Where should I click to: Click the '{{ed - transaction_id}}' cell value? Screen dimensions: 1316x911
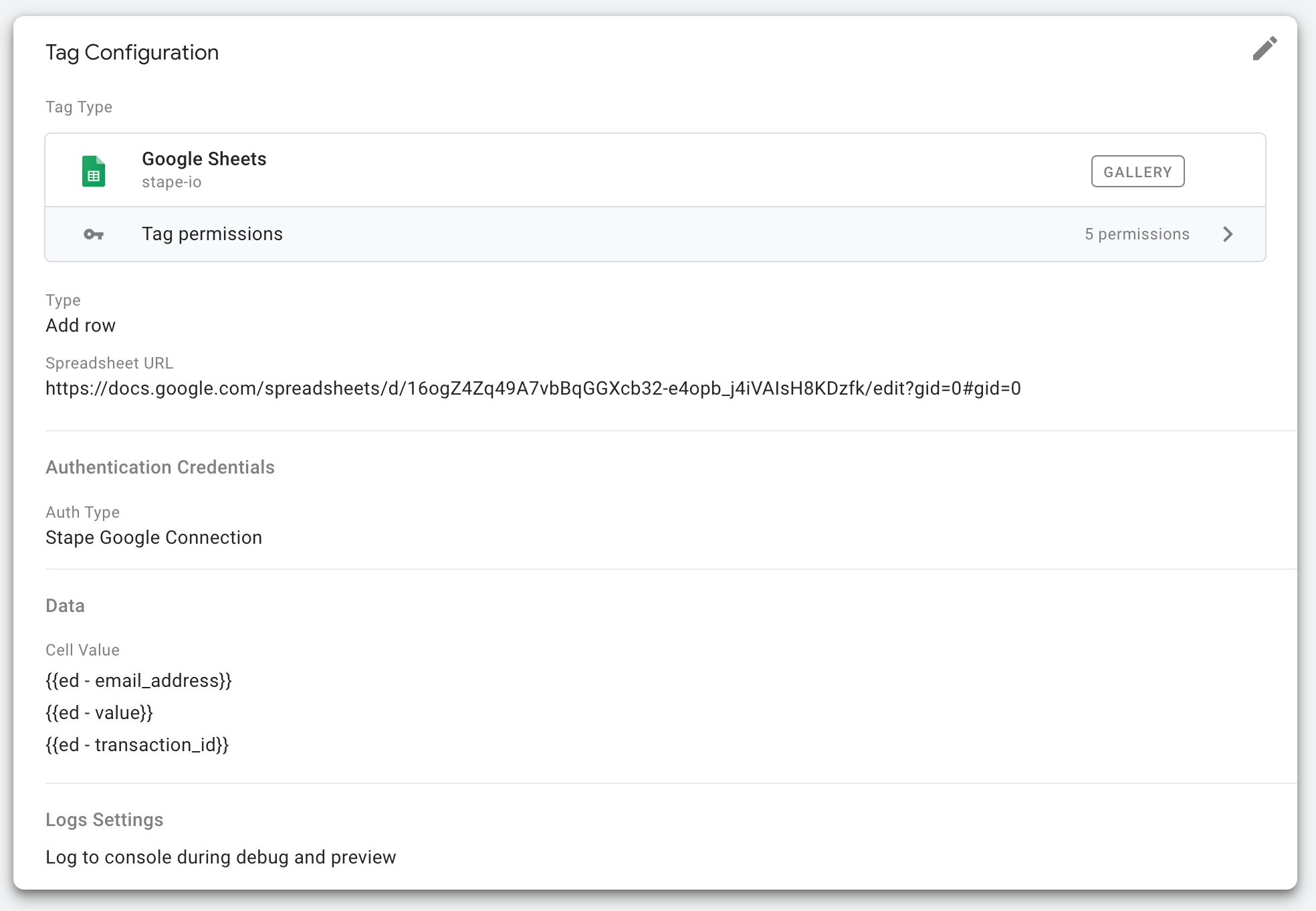[x=137, y=745]
